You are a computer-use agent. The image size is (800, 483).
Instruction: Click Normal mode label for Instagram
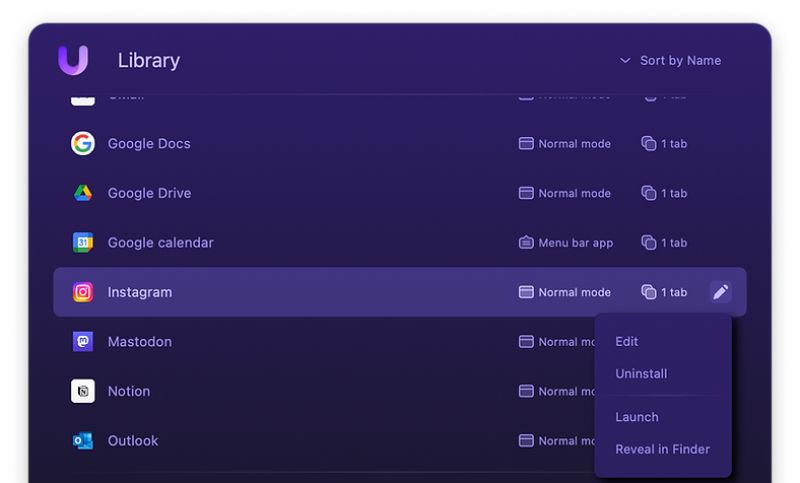574,292
